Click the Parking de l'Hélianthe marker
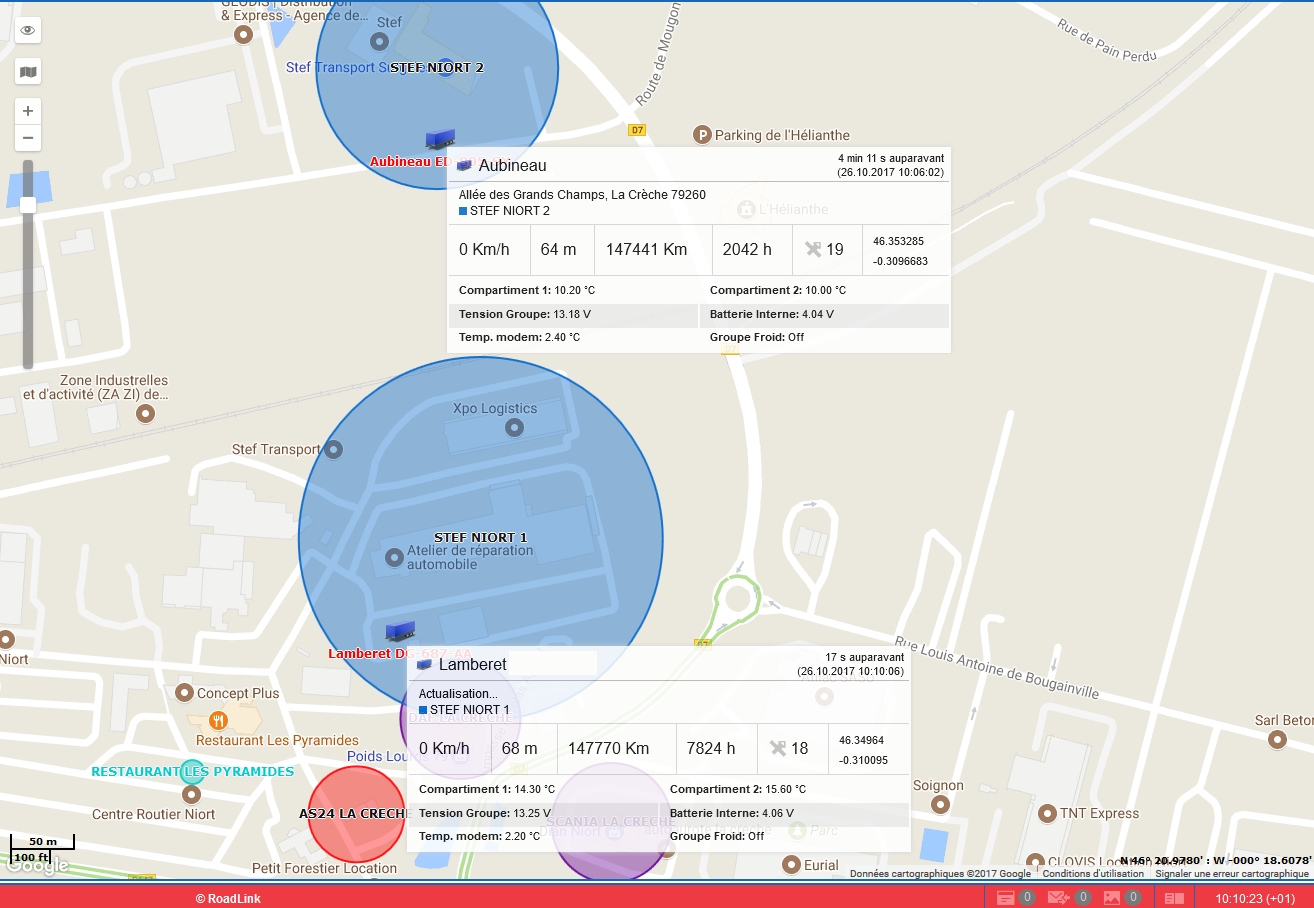This screenshot has width=1314, height=908. click(702, 135)
